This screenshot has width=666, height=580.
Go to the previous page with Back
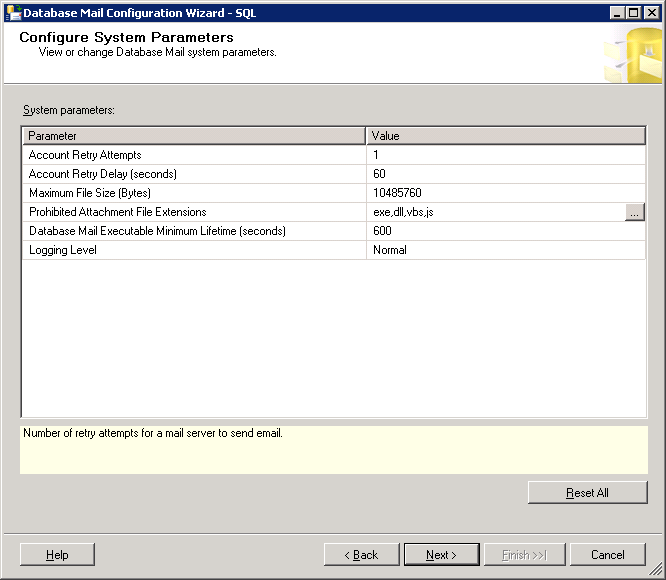(x=360, y=554)
